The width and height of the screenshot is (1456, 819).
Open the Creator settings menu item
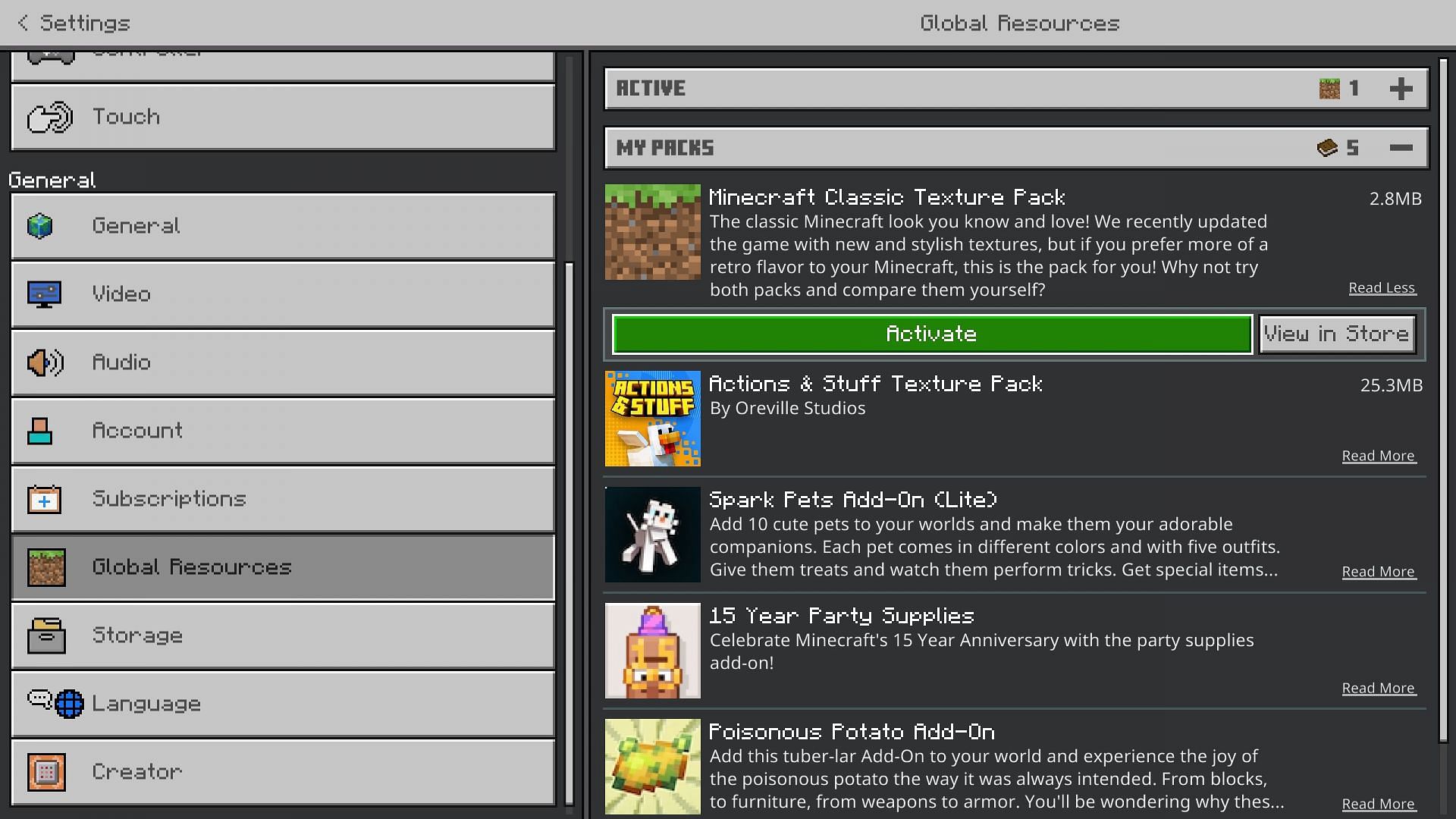[282, 772]
